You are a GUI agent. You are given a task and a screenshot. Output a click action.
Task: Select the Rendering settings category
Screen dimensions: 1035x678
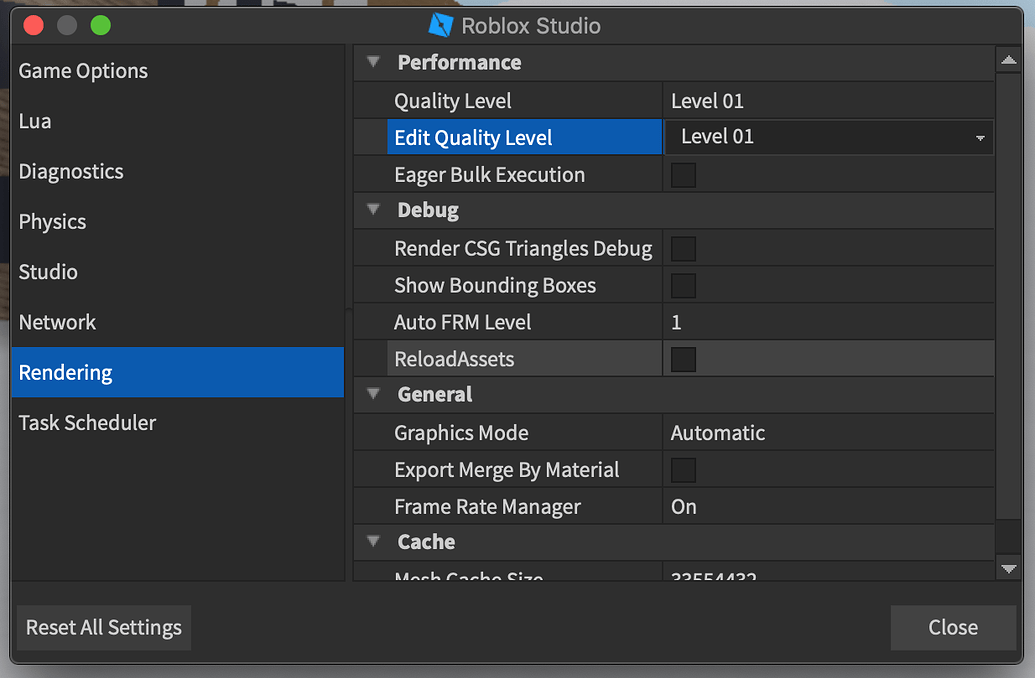pyautogui.click(x=178, y=372)
